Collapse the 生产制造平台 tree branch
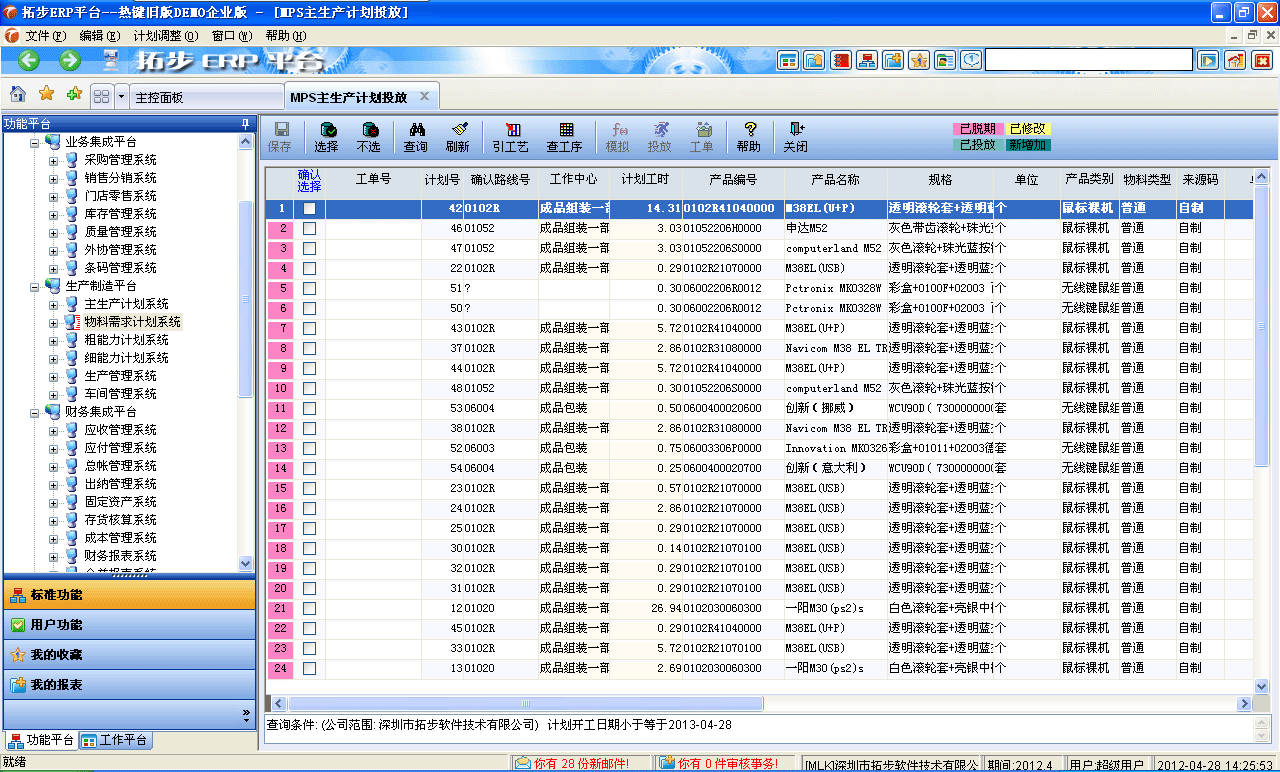This screenshot has width=1280, height=772. [34, 285]
